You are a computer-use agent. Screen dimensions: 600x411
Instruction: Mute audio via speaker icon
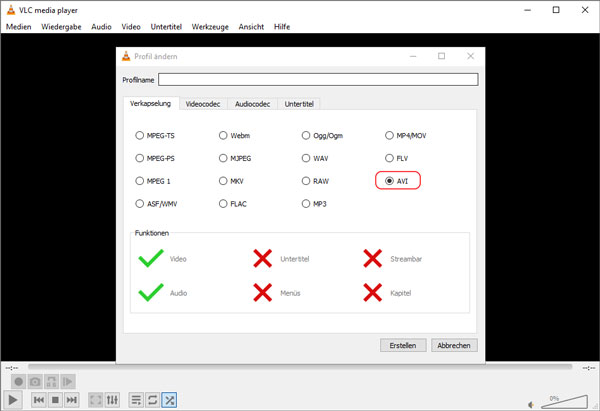click(x=531, y=404)
